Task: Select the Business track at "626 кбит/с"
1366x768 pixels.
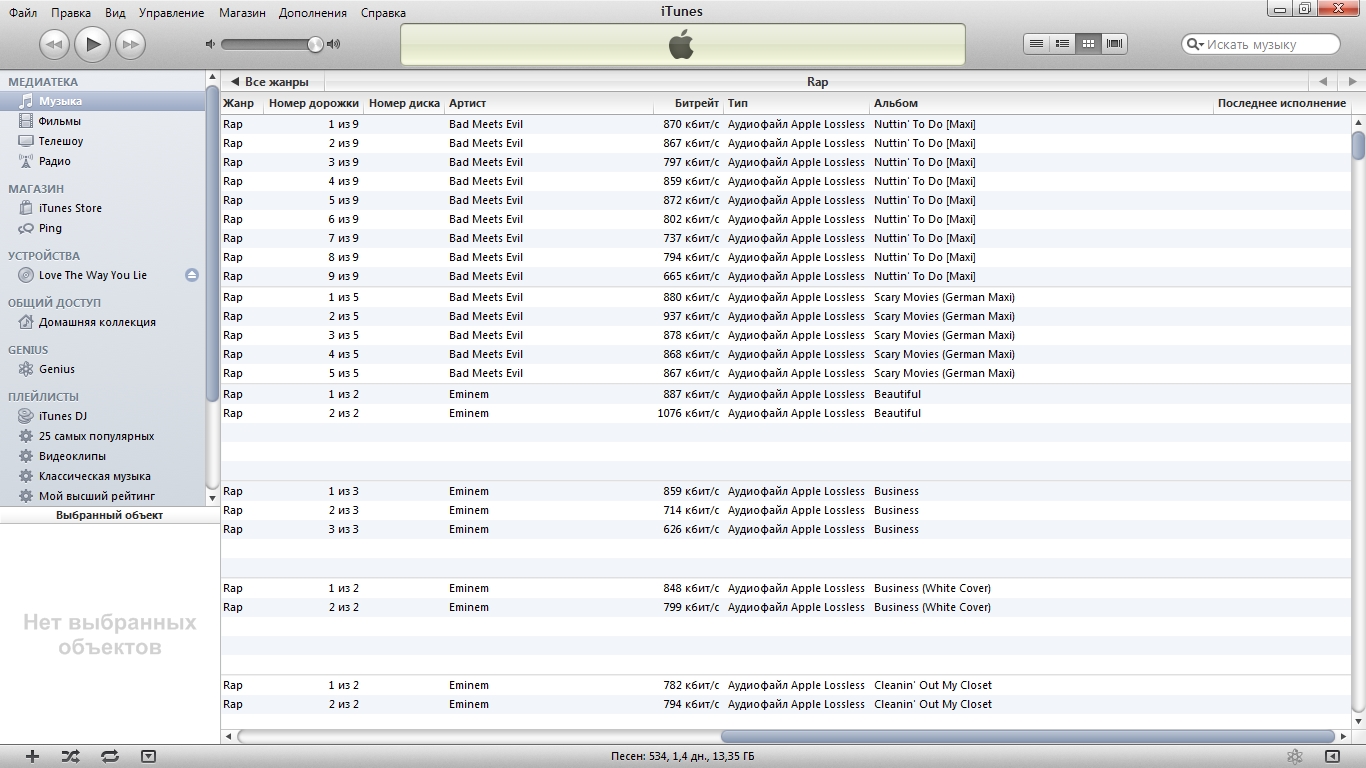Action: pos(785,529)
